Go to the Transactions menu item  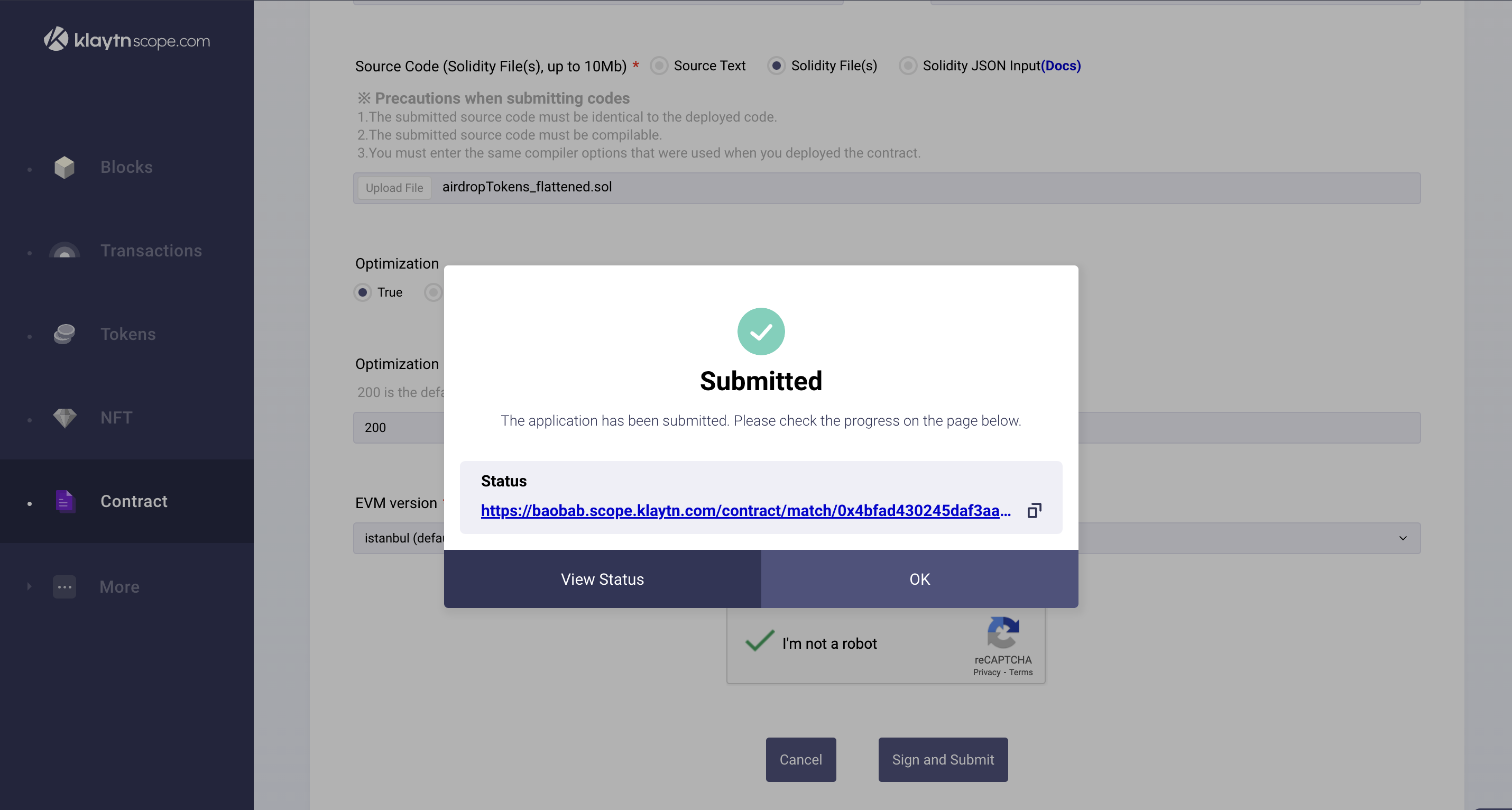(151, 251)
